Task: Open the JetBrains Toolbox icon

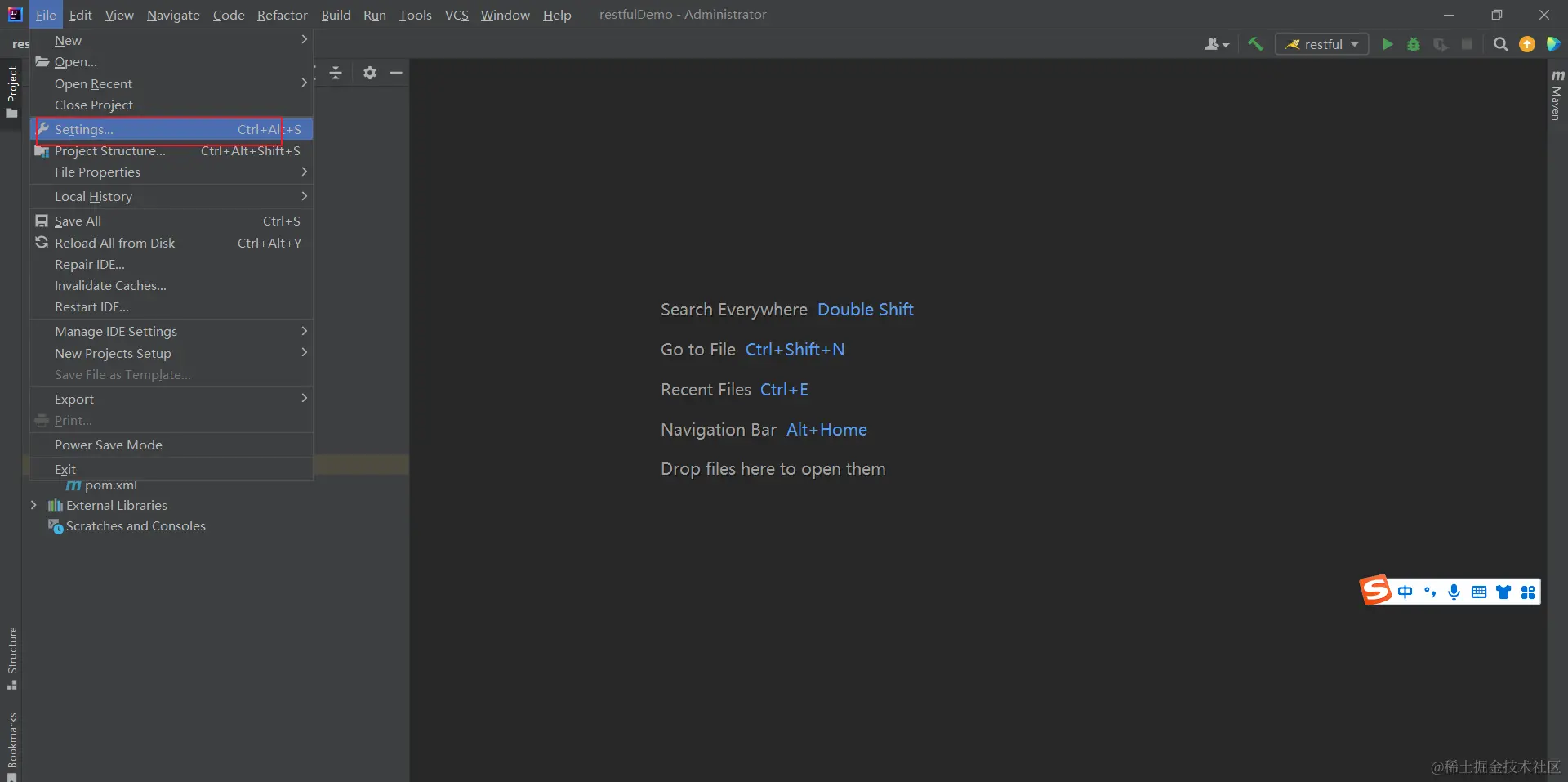Action: pyautogui.click(x=1553, y=44)
